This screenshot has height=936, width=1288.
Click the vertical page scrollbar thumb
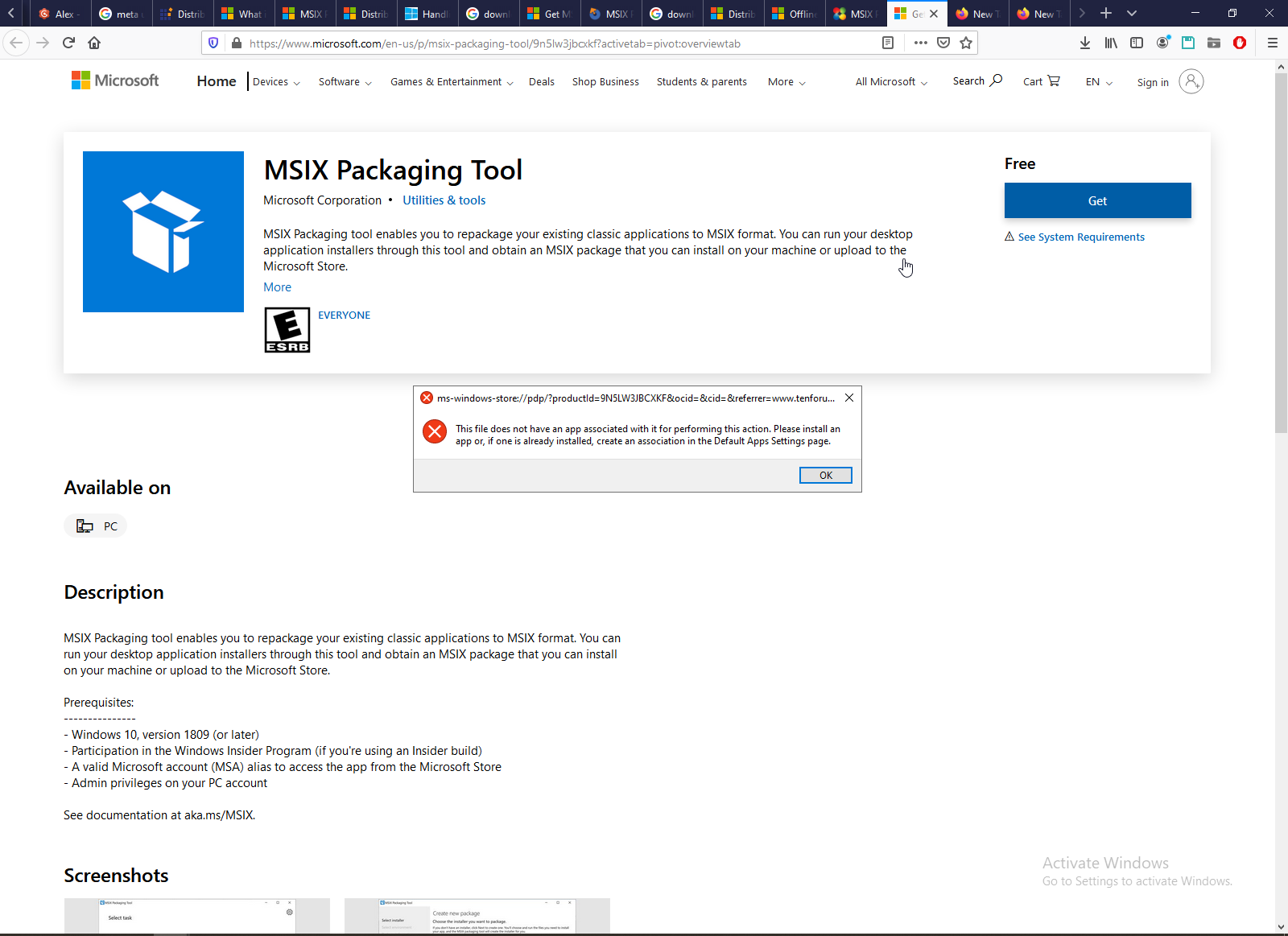[x=1281, y=254]
